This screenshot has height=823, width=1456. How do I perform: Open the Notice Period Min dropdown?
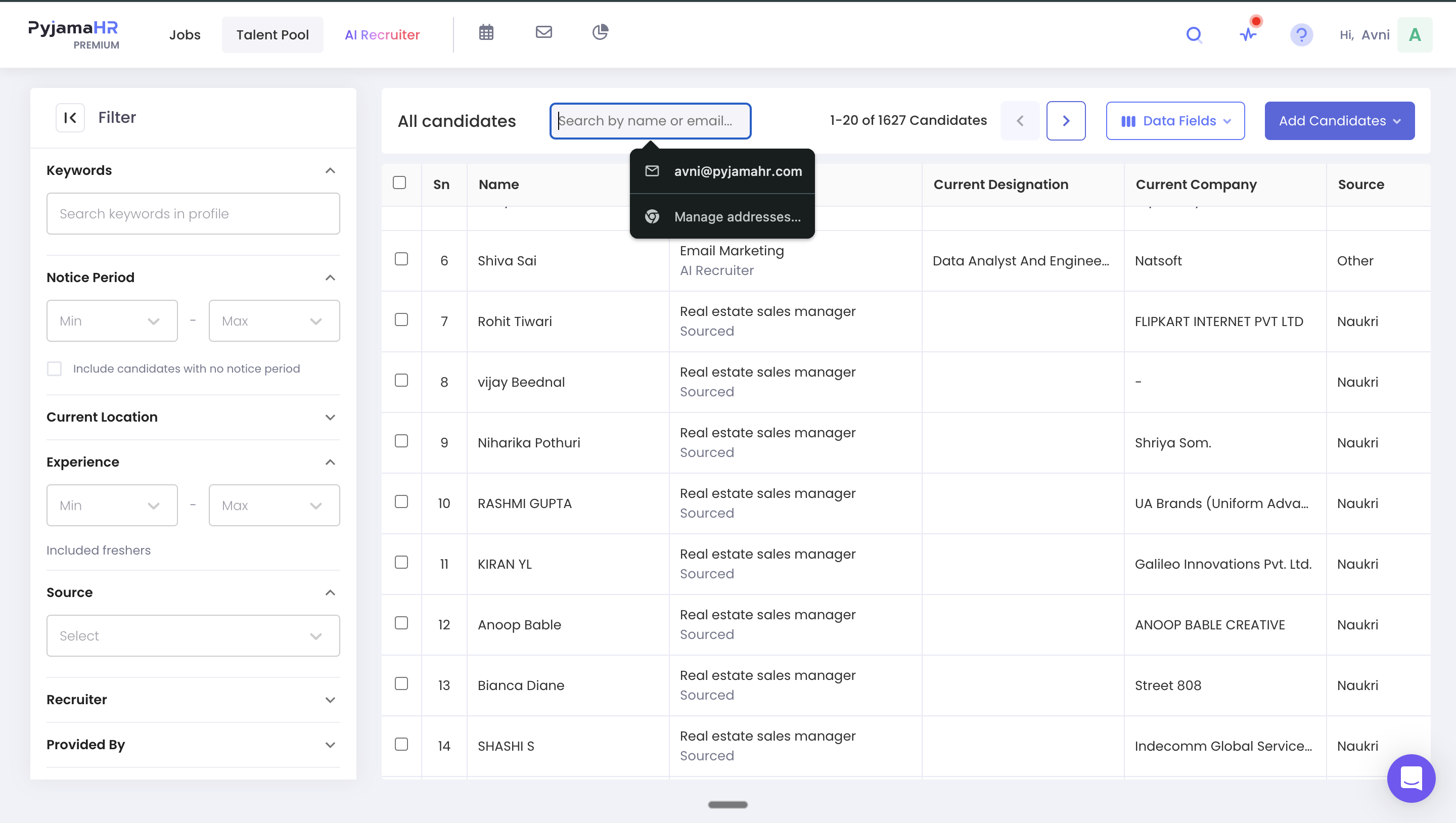[x=112, y=321]
